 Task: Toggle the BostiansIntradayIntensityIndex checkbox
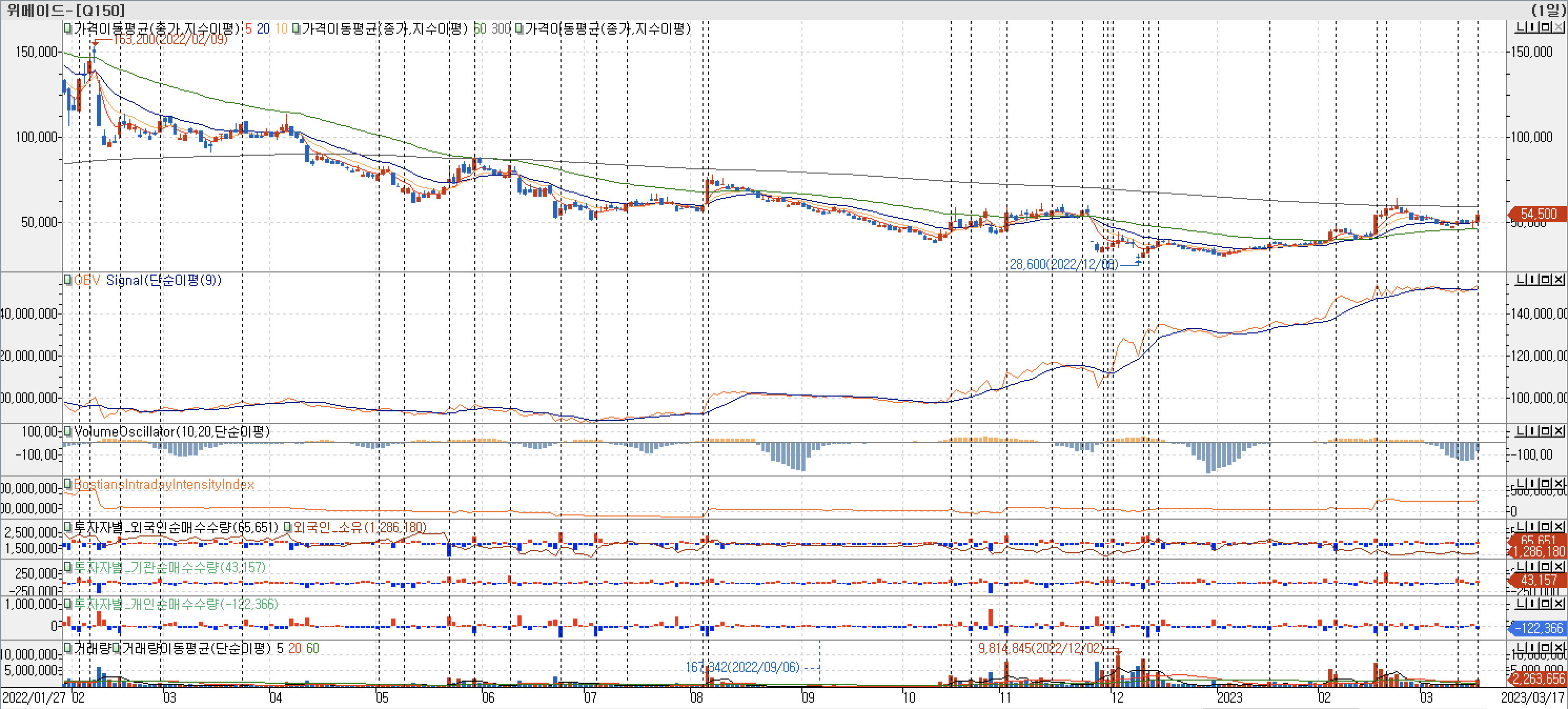67,484
